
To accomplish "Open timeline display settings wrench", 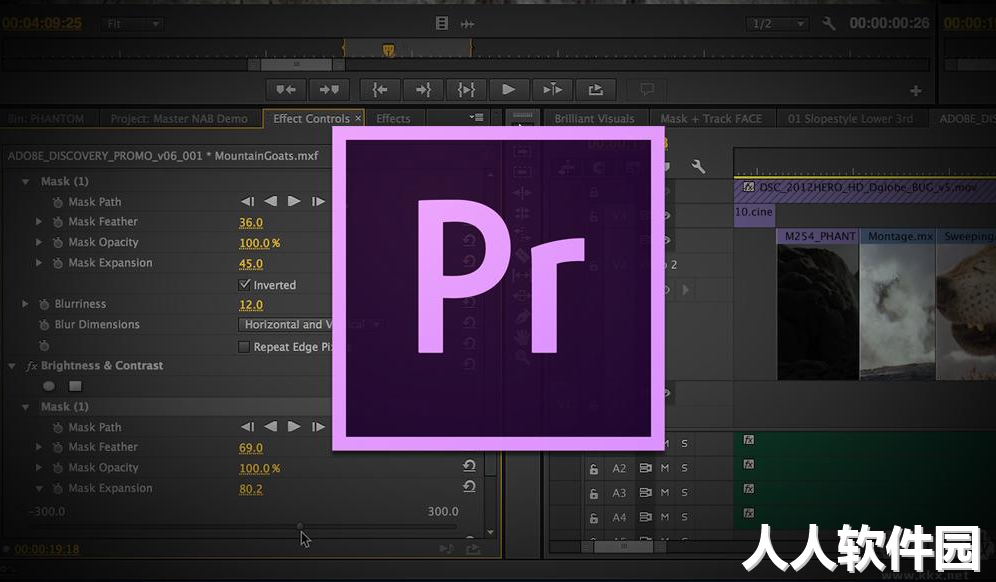I will [698, 166].
